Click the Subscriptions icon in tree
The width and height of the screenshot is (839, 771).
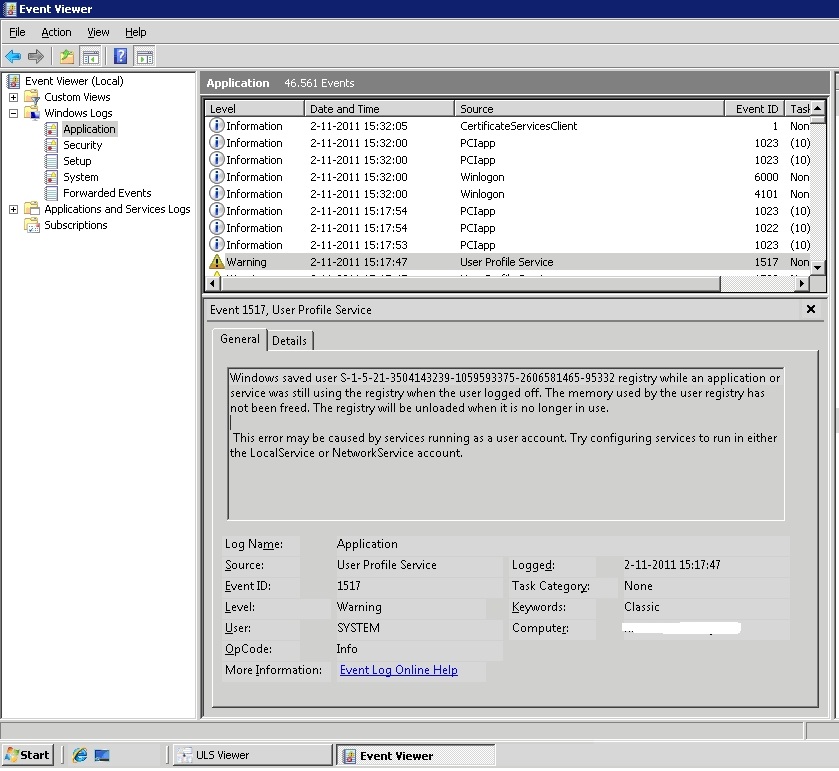[x=32, y=225]
